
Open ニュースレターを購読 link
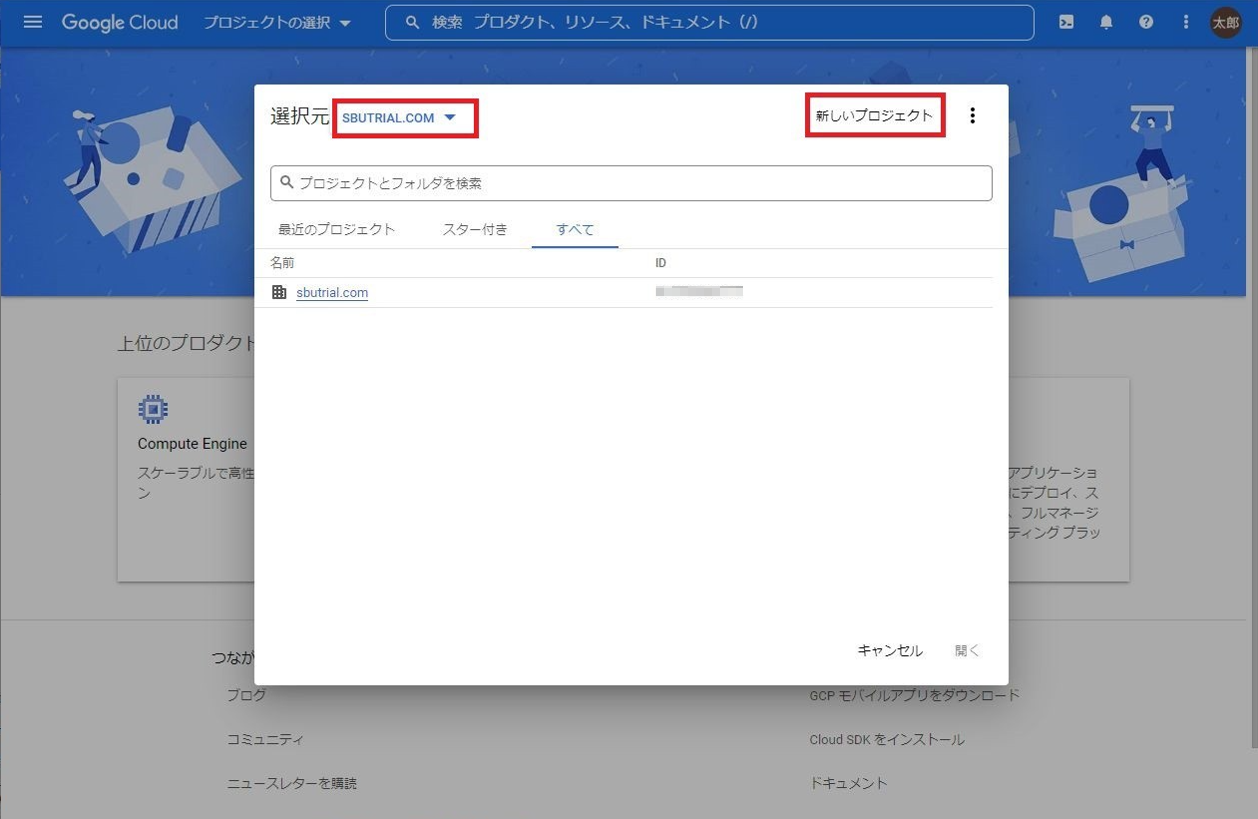[x=291, y=783]
